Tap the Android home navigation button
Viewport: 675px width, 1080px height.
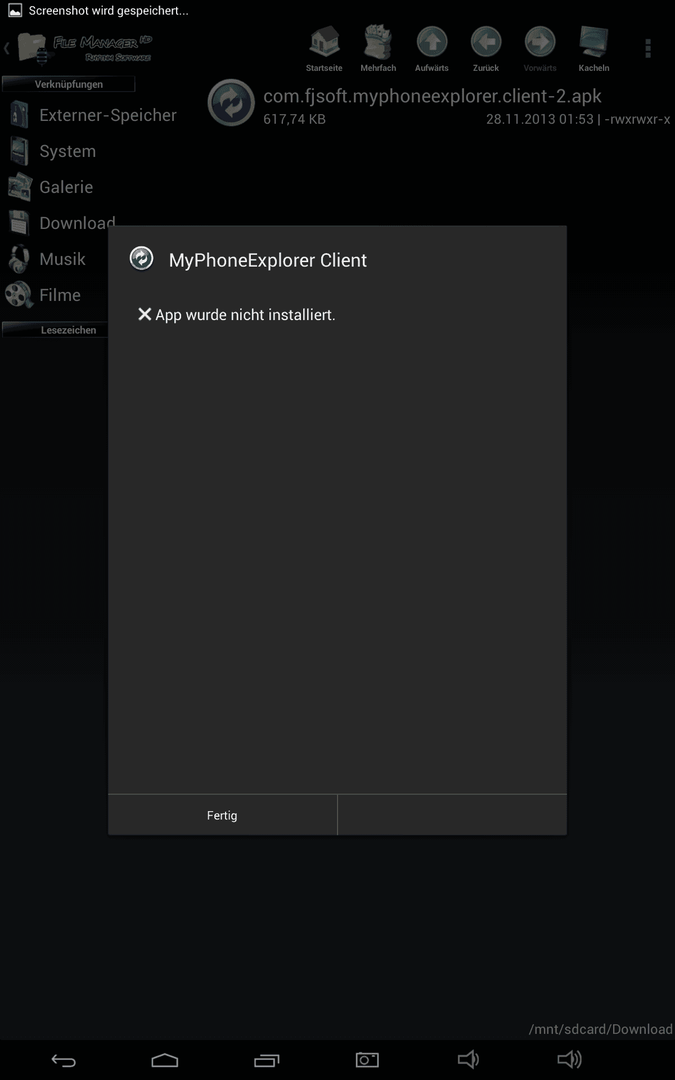165,1060
